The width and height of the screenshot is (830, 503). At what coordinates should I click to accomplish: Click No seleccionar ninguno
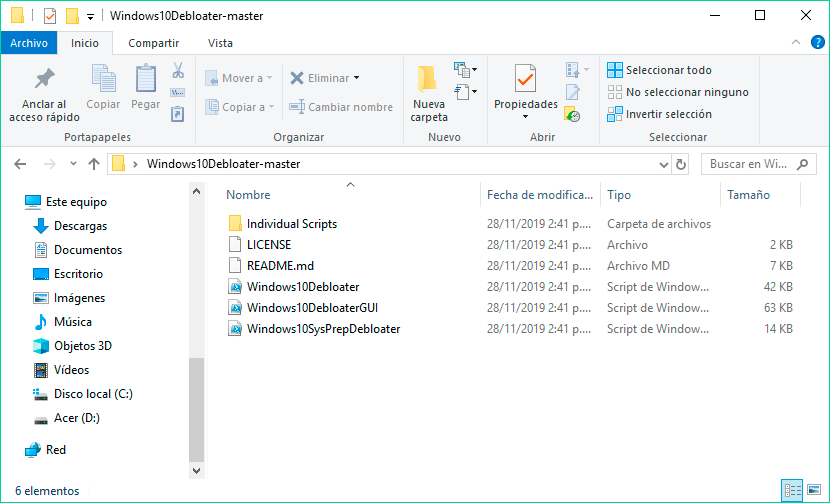[x=678, y=92]
